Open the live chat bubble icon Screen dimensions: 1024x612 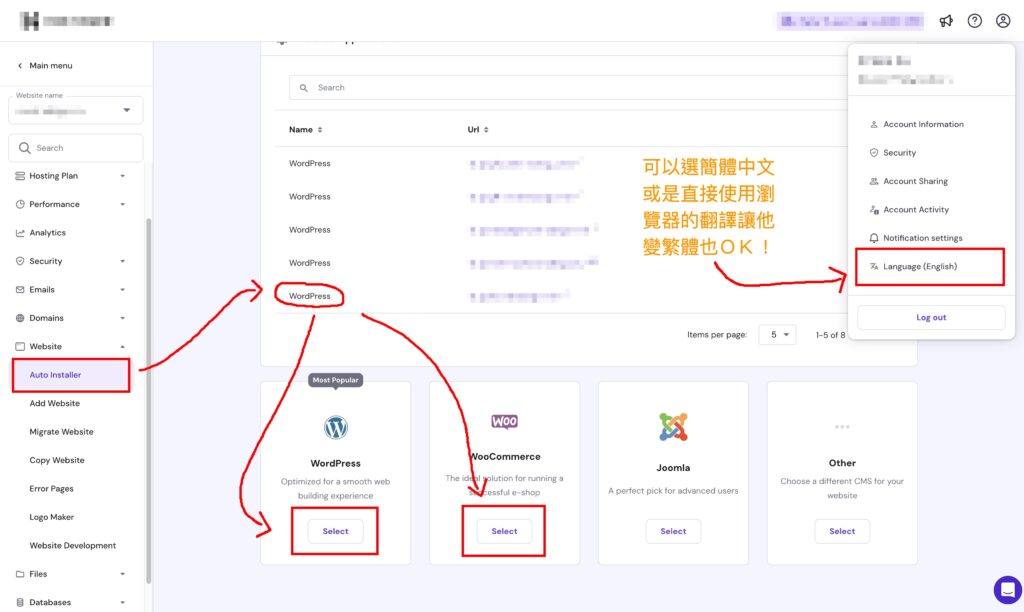point(1008,590)
